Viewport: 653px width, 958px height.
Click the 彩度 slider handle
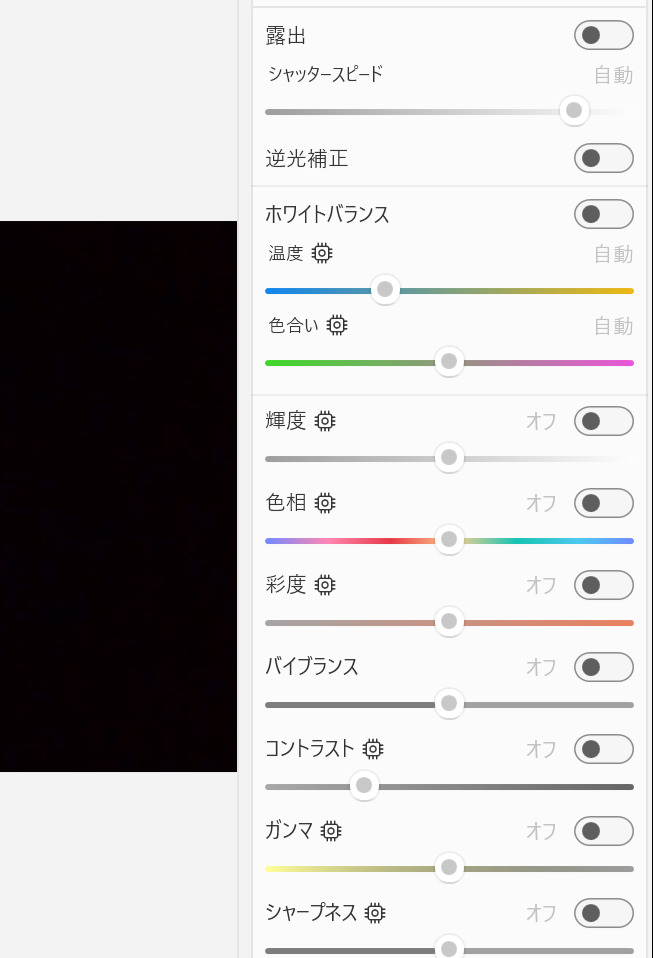449,621
